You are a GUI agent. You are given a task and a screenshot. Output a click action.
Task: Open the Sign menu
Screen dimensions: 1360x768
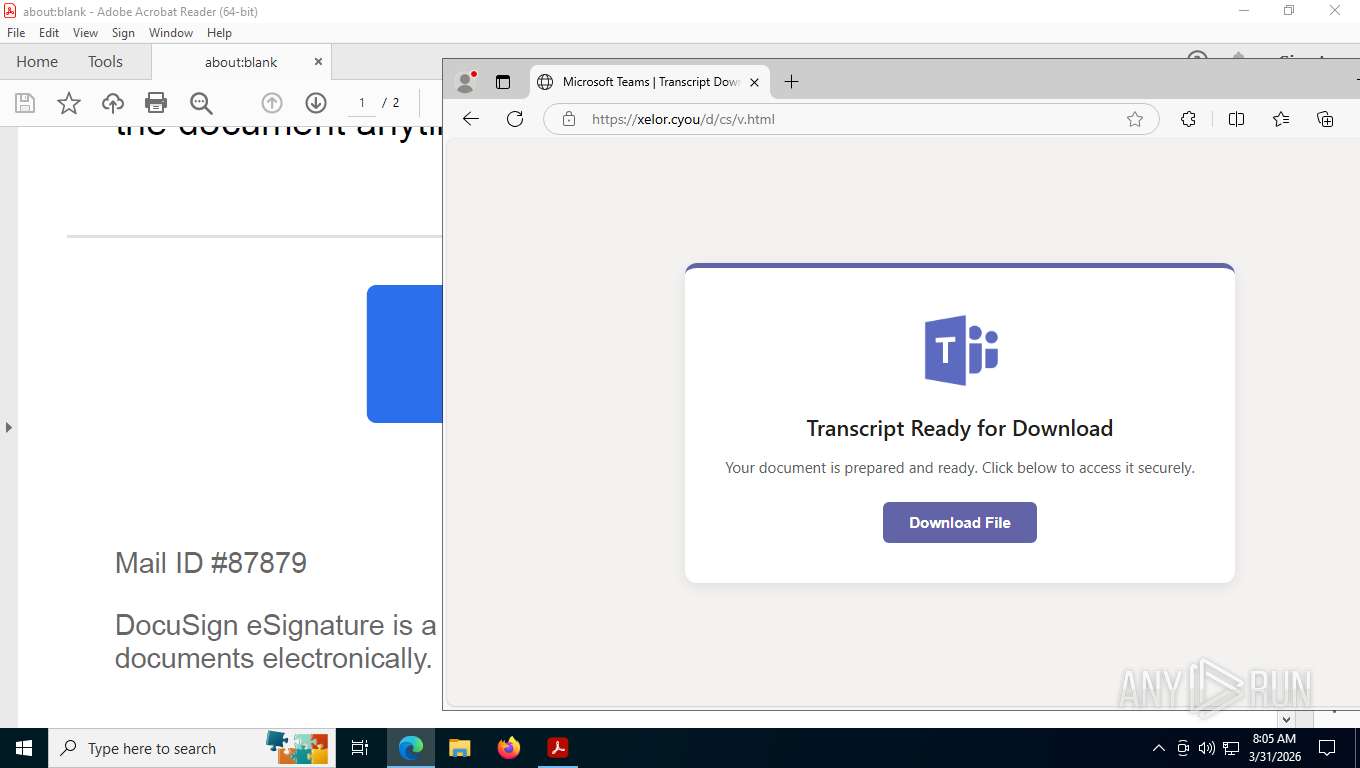tap(123, 33)
